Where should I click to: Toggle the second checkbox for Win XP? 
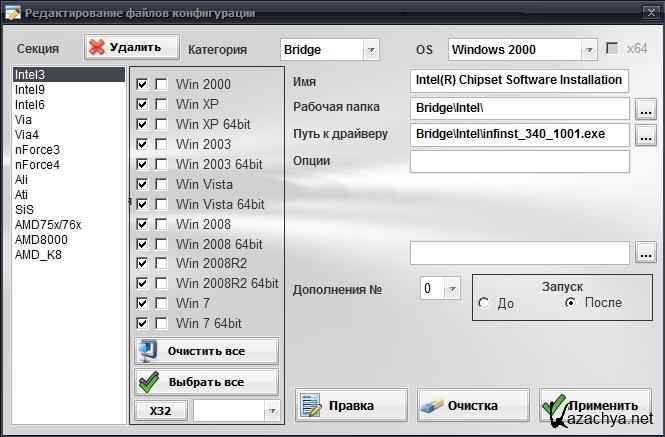pyautogui.click(x=161, y=104)
